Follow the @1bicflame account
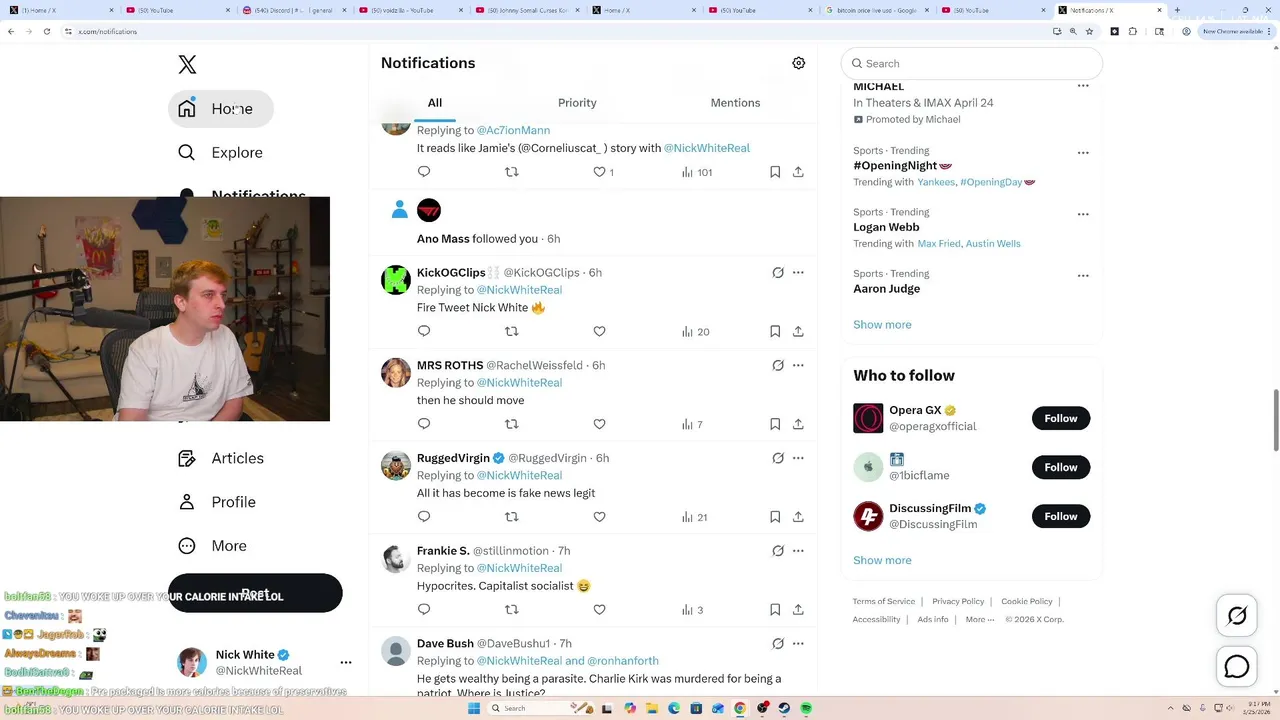 tap(1061, 467)
